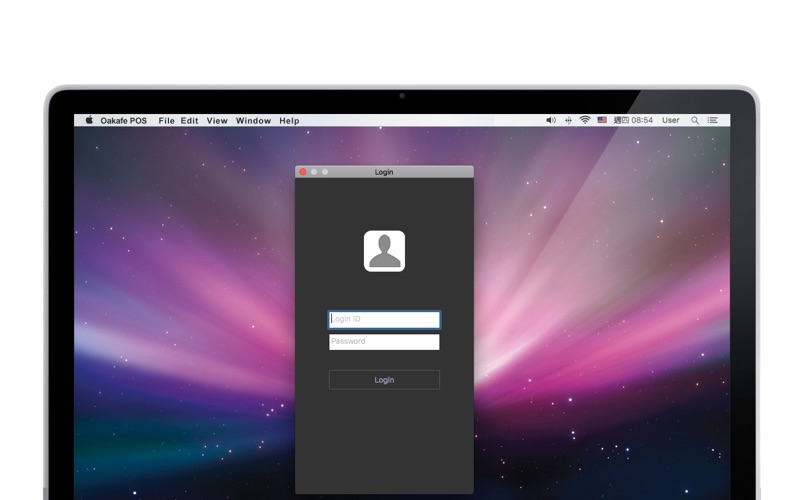The image size is (800, 500).
Task: Open the Window menu
Action: [253, 120]
